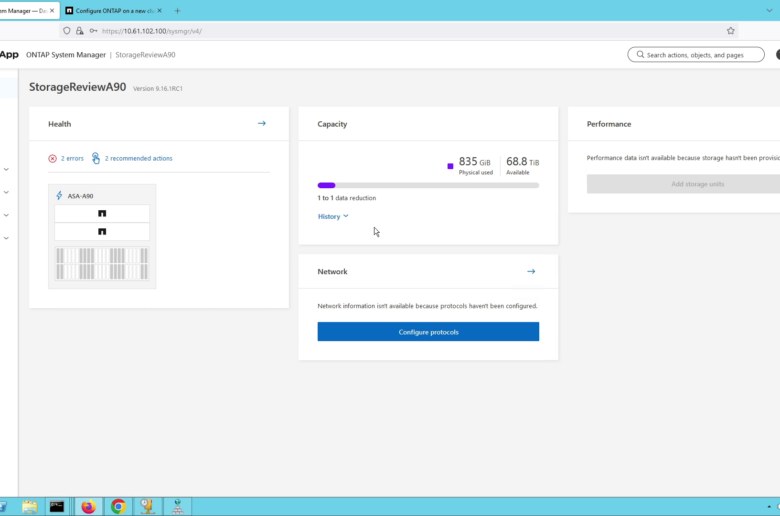Click the Version 9.16.1RC1 text

click(158, 89)
